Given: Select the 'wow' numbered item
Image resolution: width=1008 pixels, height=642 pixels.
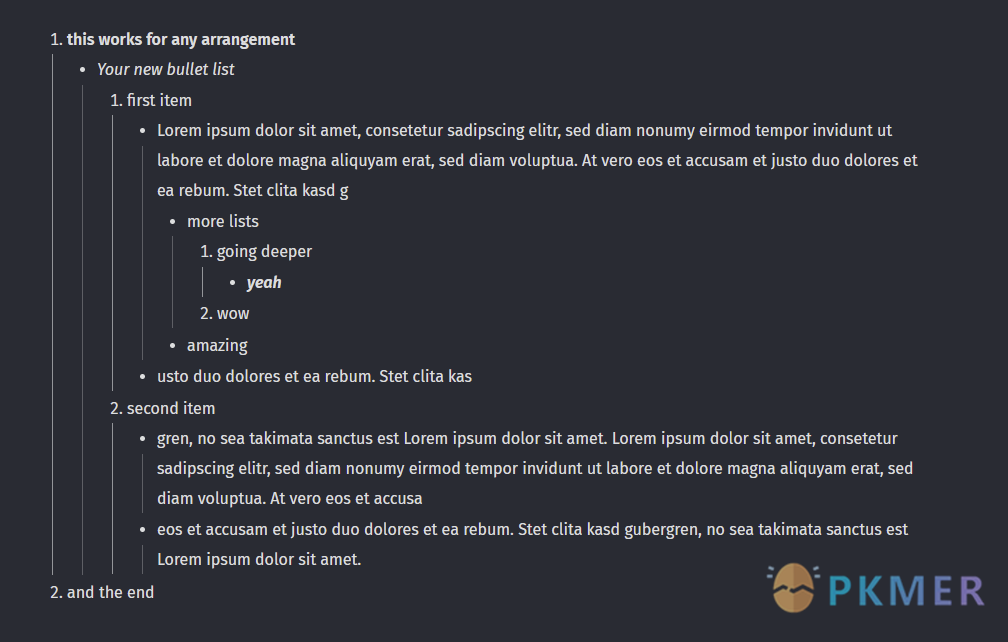Looking at the screenshot, I should (x=233, y=314).
